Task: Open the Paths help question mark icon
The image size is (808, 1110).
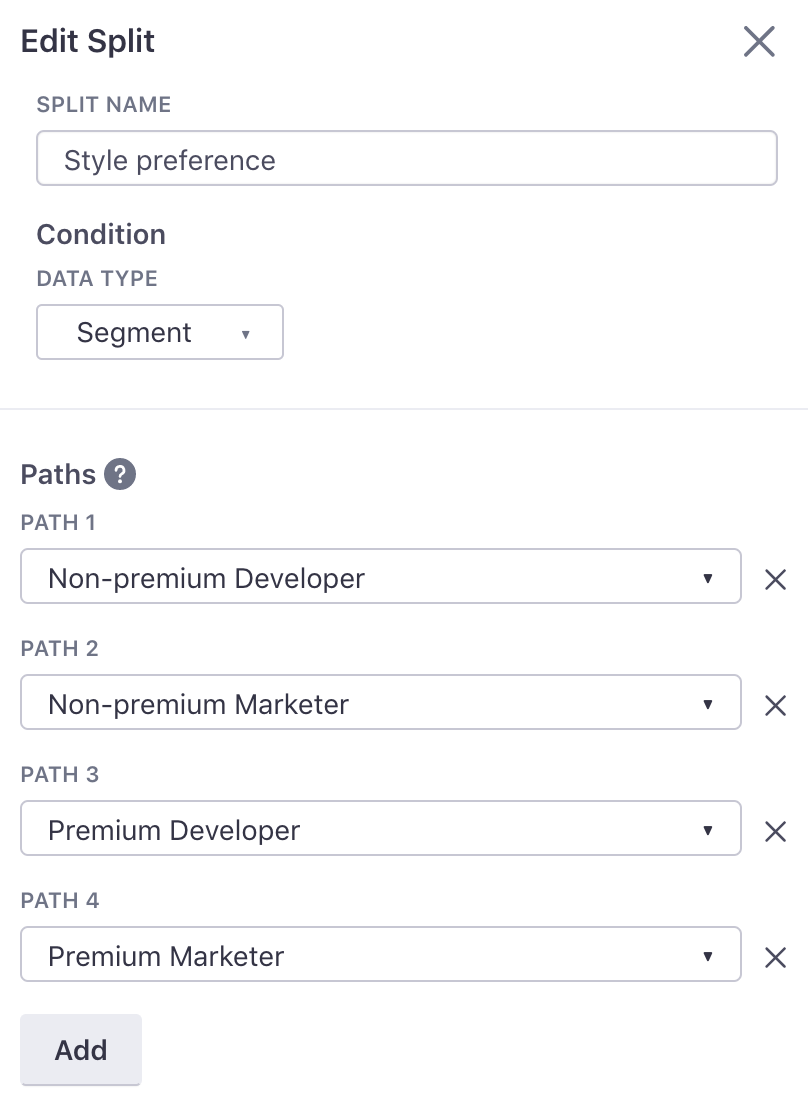Action: click(x=120, y=474)
